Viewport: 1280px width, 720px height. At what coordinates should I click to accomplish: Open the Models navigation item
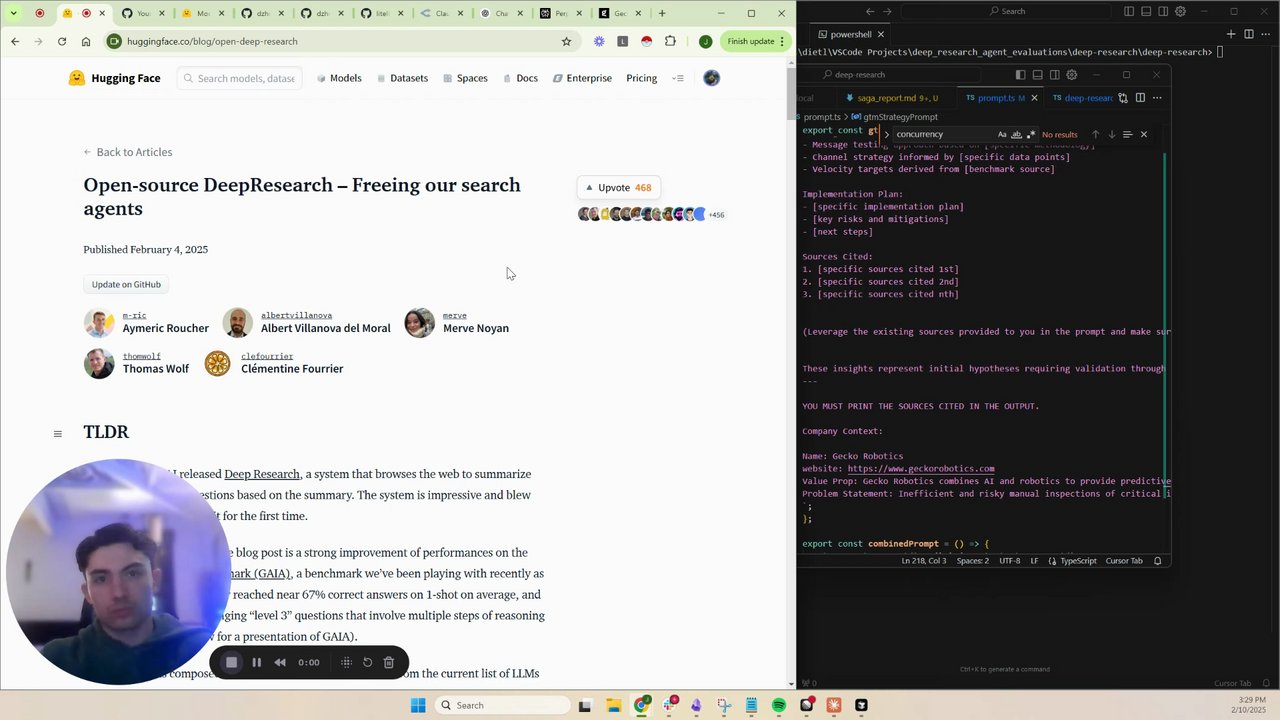(x=339, y=78)
